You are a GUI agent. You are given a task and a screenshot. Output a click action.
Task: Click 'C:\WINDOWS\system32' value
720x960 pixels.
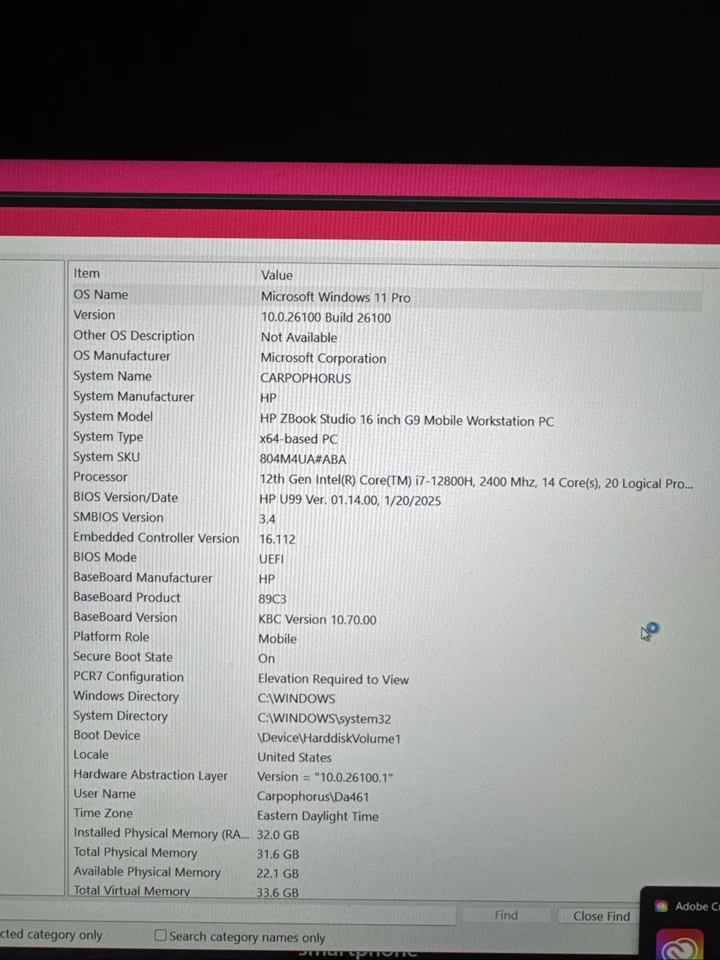tap(324, 718)
